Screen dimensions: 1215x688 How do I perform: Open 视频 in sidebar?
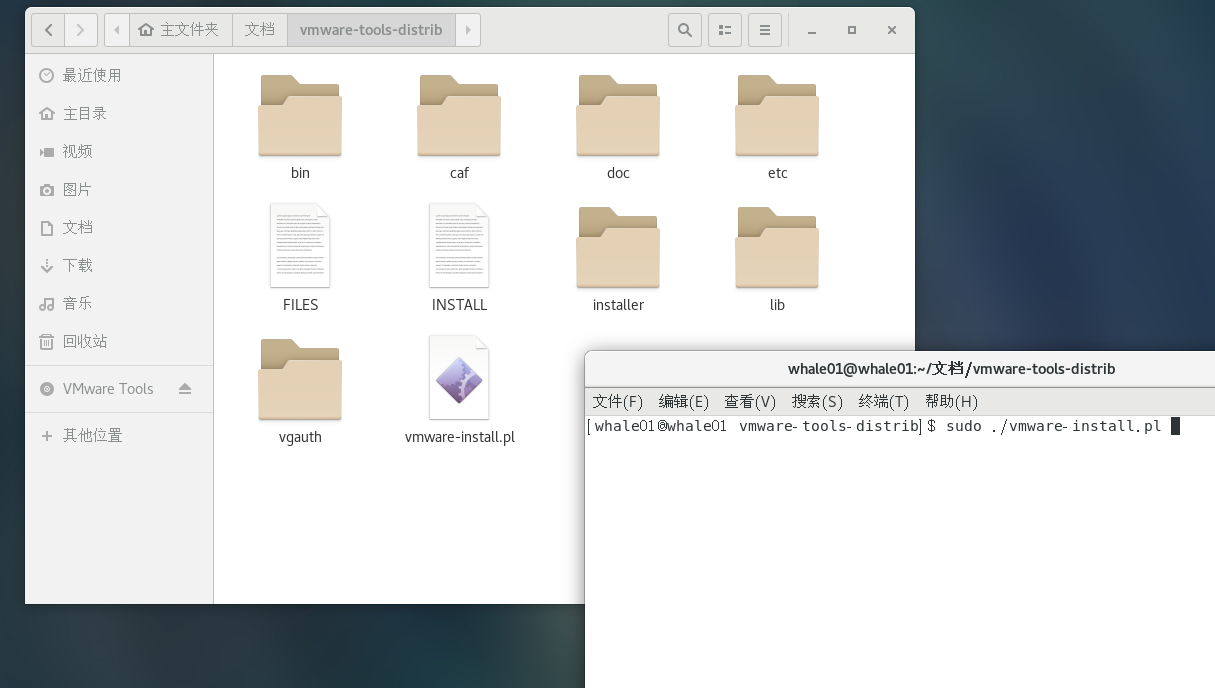119,152
